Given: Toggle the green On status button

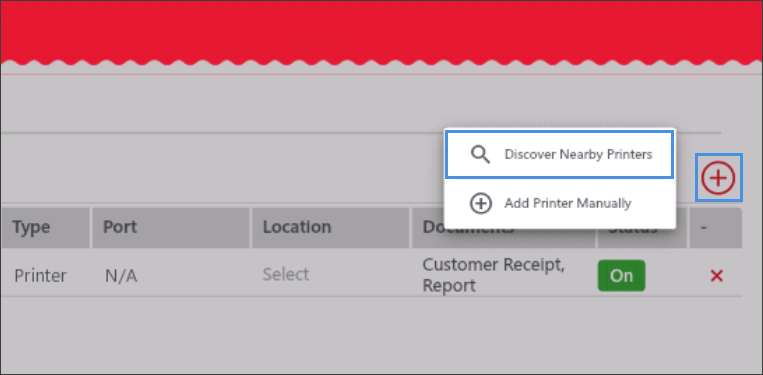Looking at the screenshot, I should coord(621,276).
